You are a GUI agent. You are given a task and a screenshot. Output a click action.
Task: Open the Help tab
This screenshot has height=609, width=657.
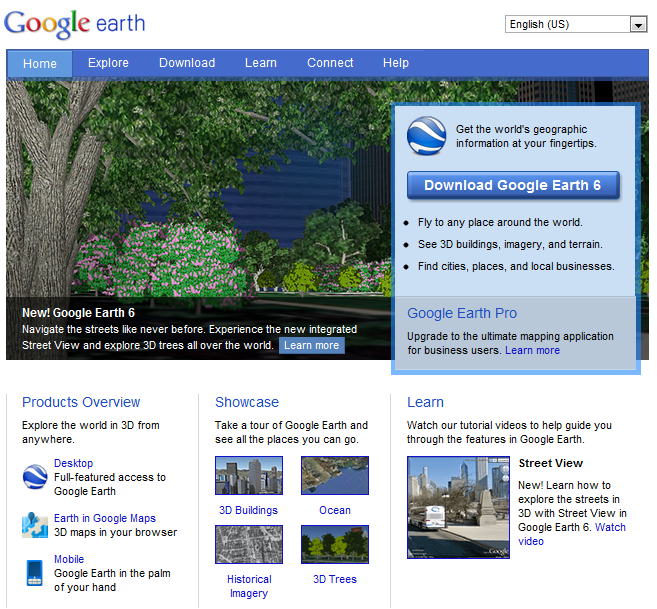[x=396, y=63]
